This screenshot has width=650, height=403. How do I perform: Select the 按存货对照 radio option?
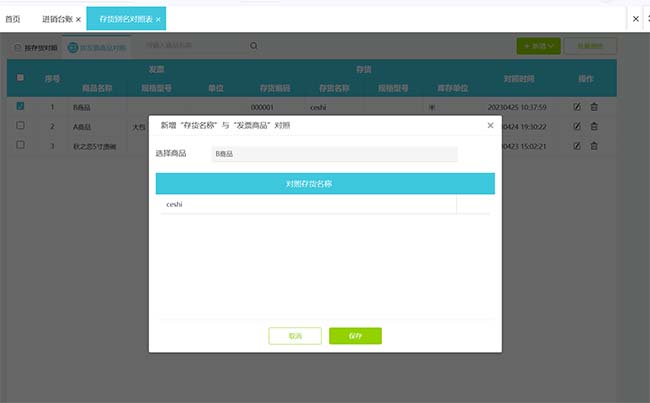tap(36, 48)
